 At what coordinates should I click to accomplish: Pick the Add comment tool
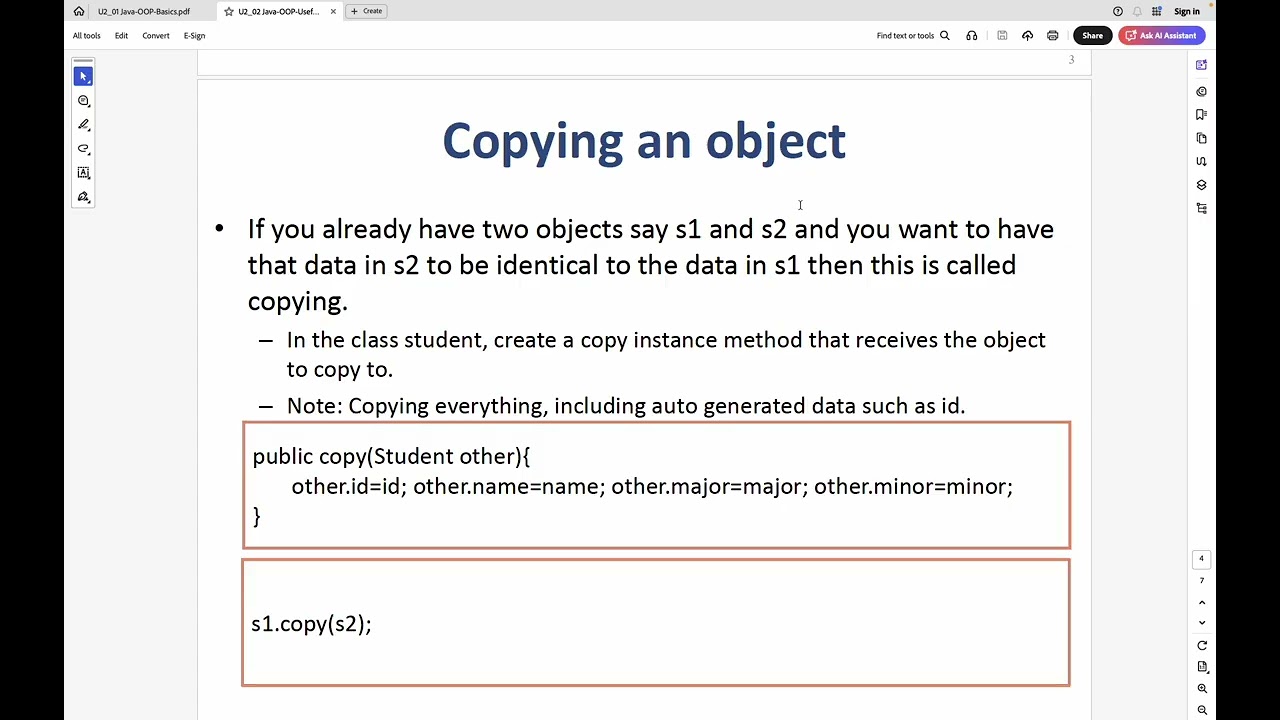coord(83,101)
